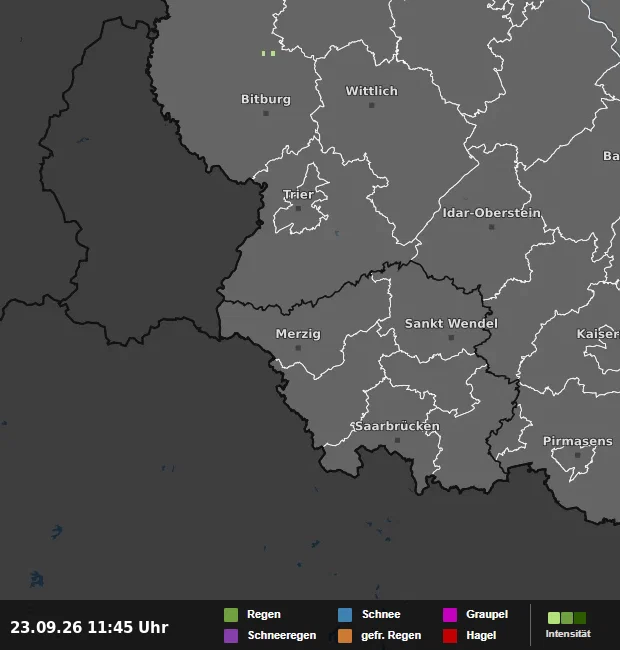620x650 pixels.
Task: Click the light green rain pixels near Bitburg
Action: [268, 53]
